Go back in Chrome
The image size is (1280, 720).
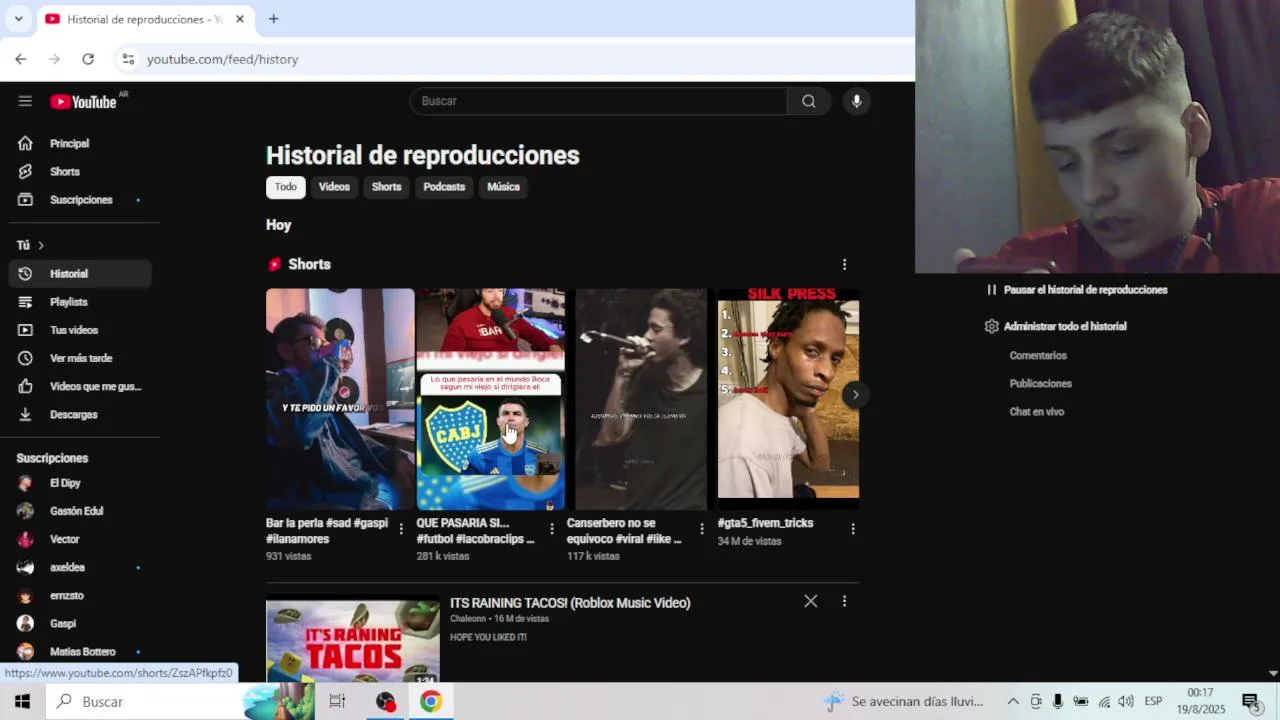pos(21,59)
